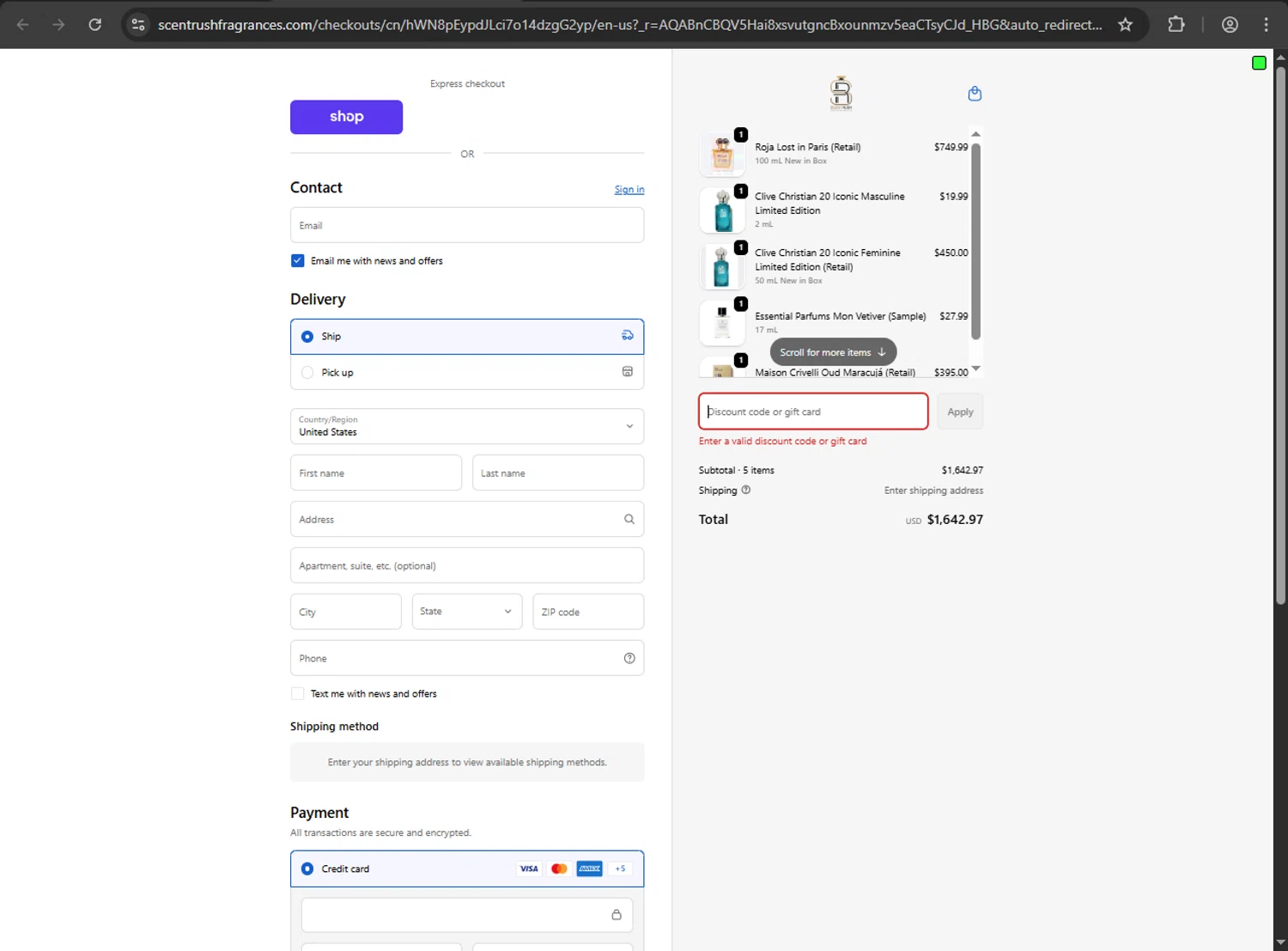Click the page vertical scrollbar

tap(1280, 335)
